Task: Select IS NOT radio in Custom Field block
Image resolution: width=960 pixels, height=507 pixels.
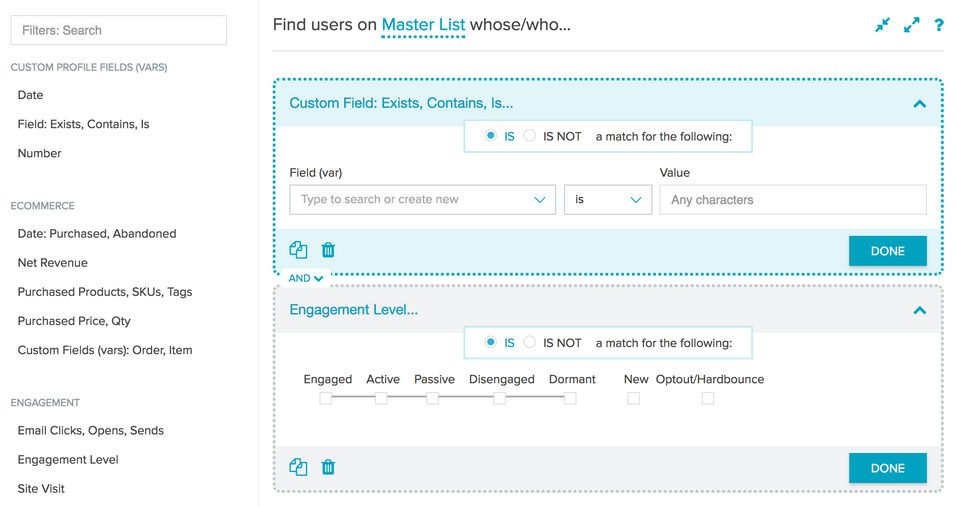Action: click(x=531, y=136)
